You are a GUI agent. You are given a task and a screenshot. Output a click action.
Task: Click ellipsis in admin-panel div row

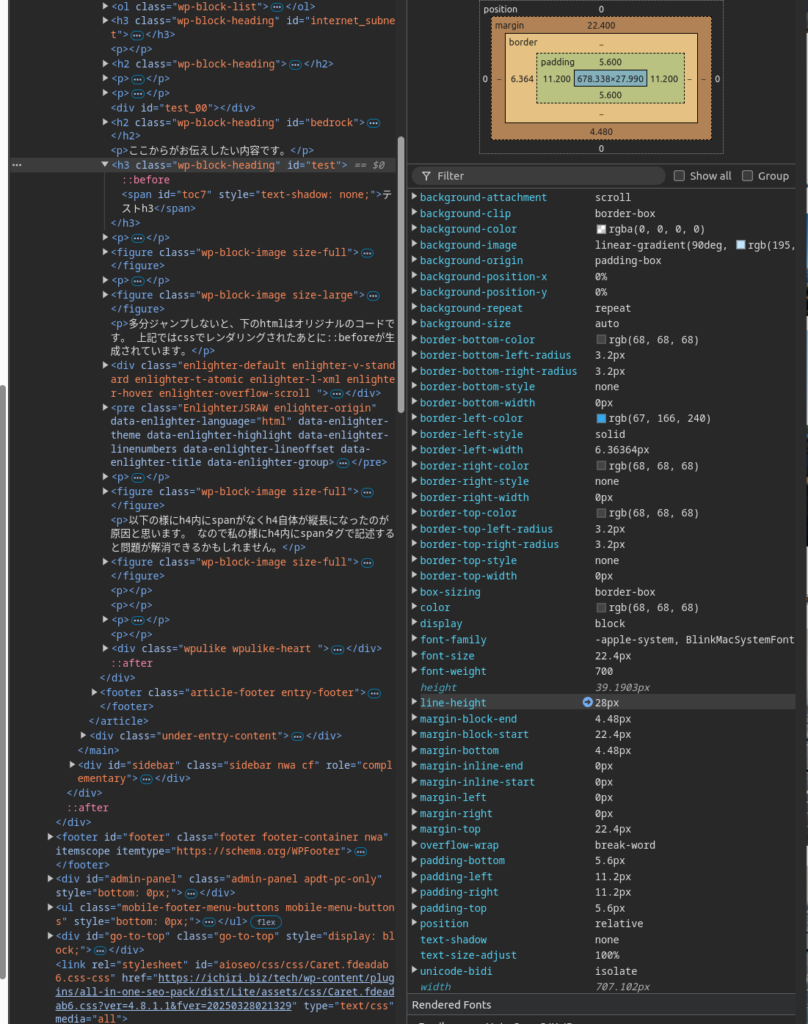(191, 893)
